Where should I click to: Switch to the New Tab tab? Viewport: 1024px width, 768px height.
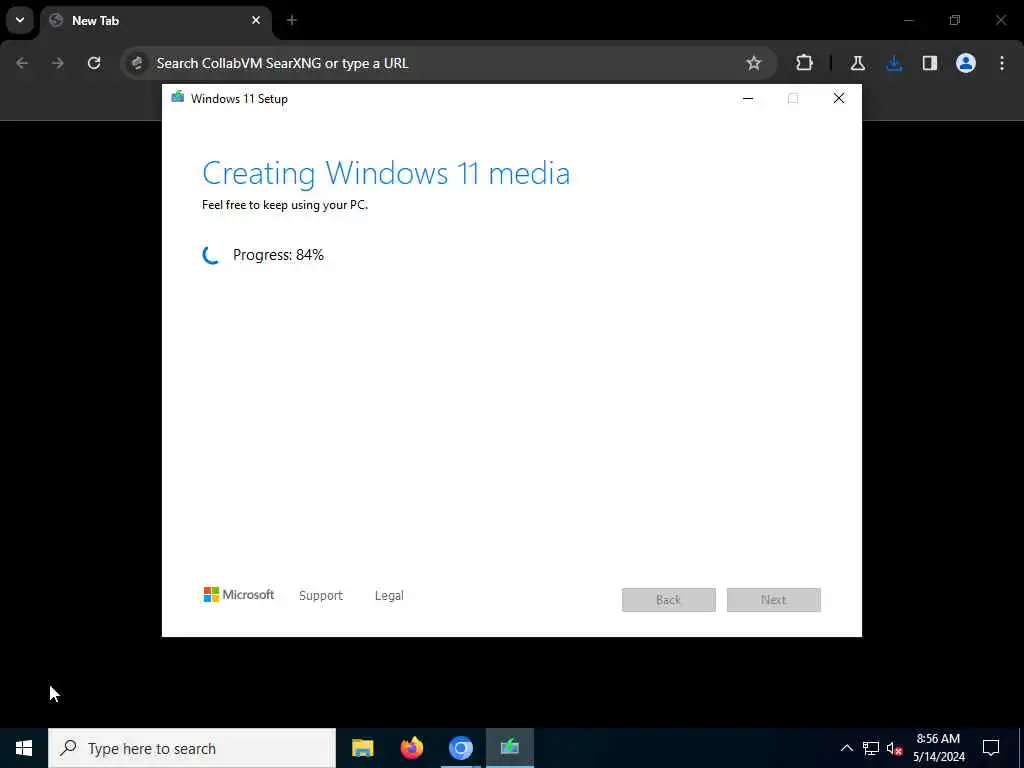coord(157,21)
